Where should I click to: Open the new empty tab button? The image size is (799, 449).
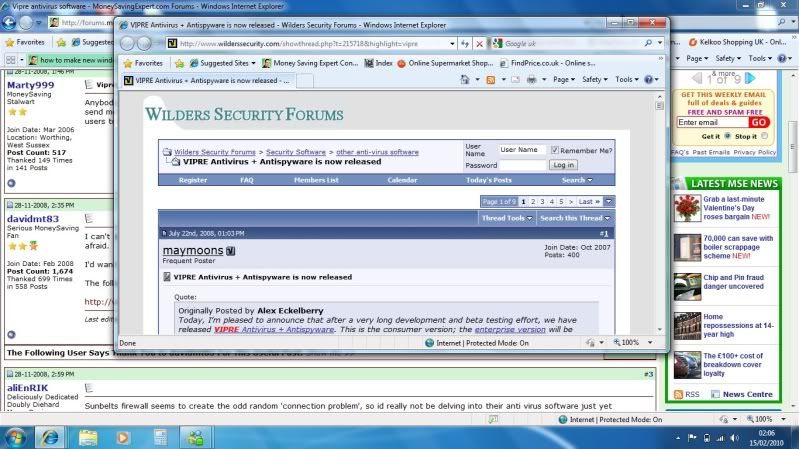[x=305, y=81]
